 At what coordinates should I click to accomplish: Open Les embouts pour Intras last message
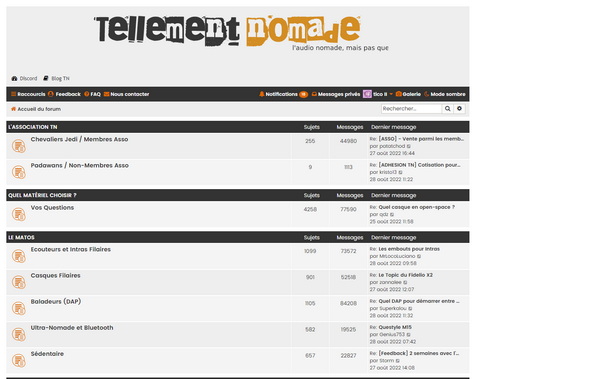[x=409, y=249]
